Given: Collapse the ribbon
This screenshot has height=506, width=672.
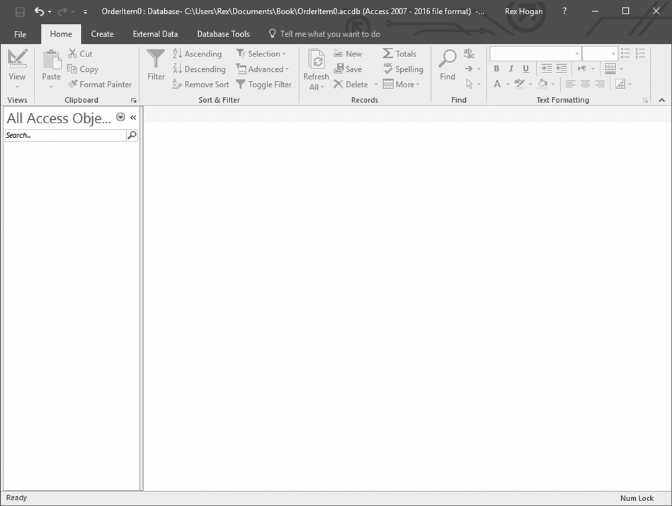Looking at the screenshot, I should pyautogui.click(x=662, y=100).
